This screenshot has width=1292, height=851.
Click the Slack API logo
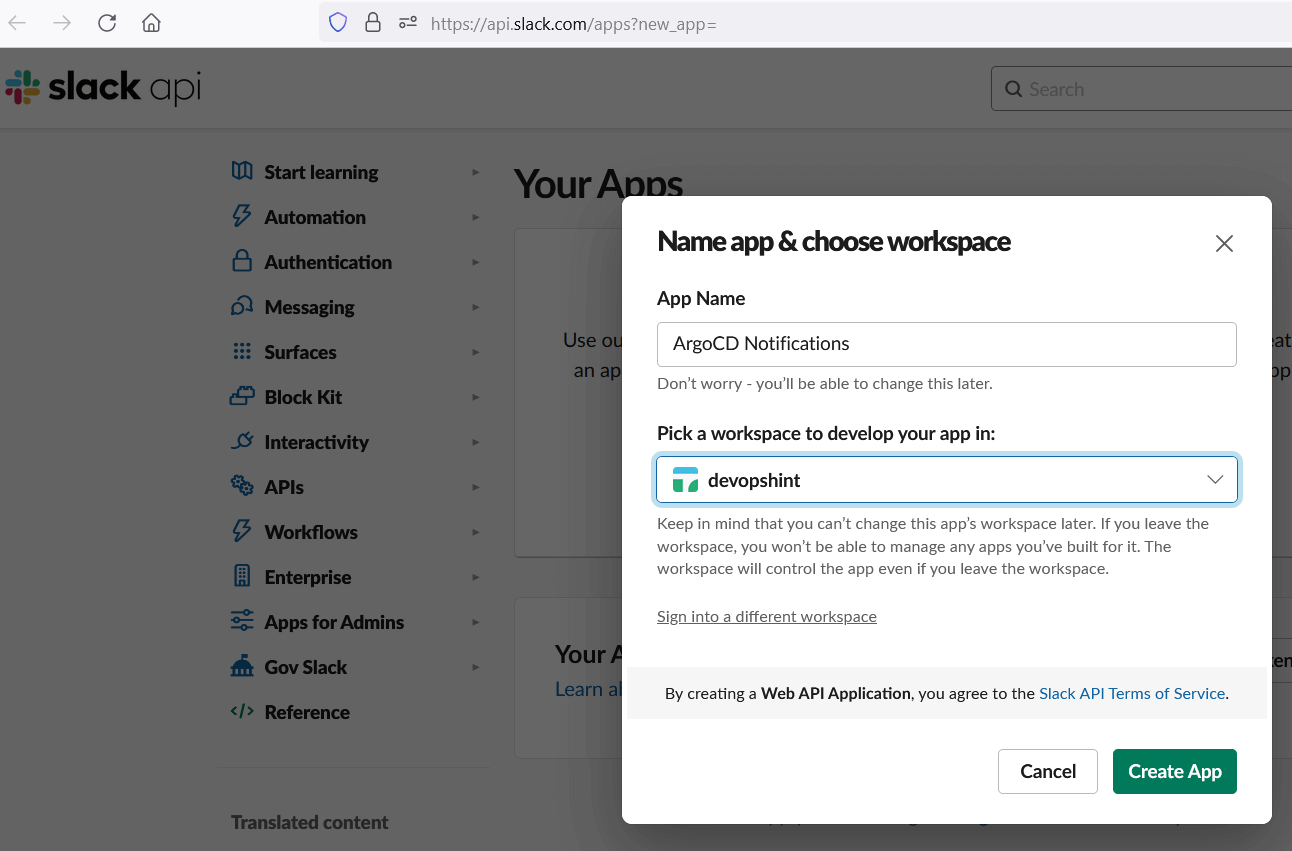tap(100, 87)
